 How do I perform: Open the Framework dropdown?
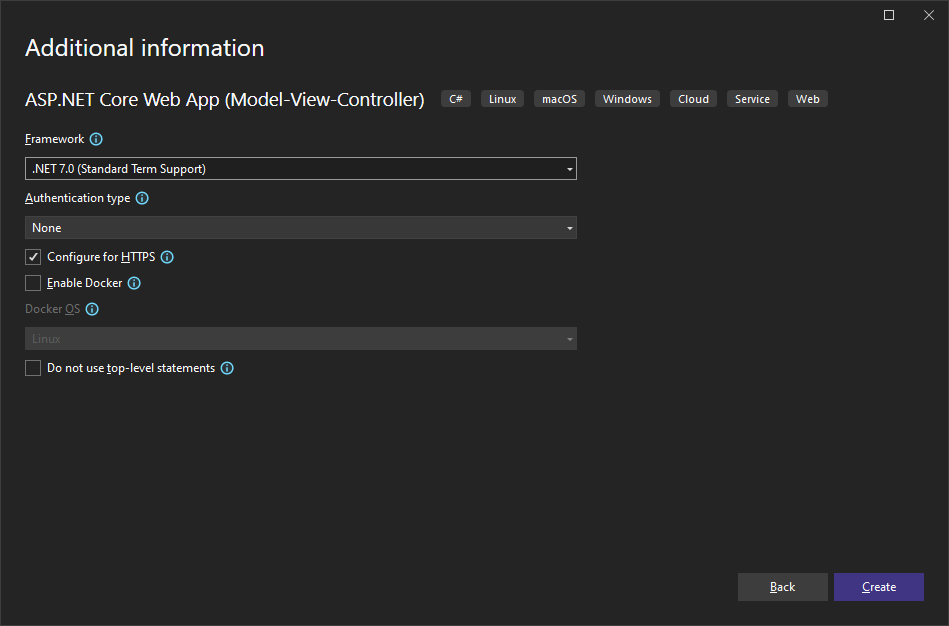point(300,169)
